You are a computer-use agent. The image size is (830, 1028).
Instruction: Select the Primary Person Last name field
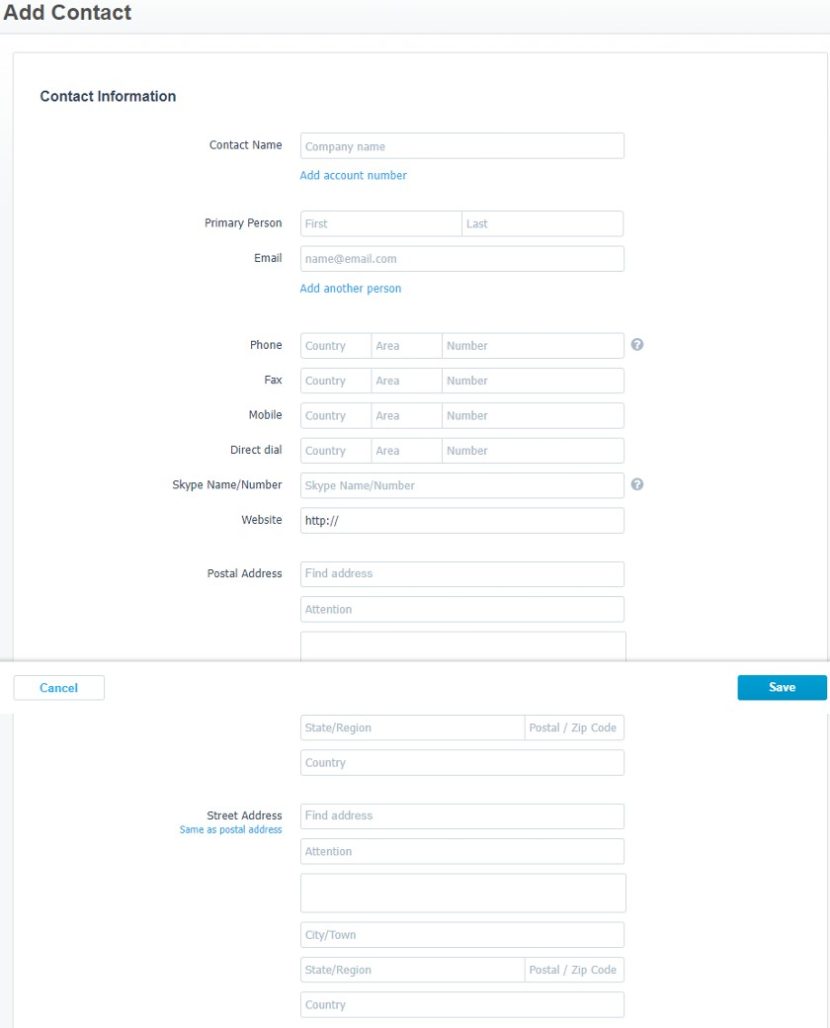point(541,223)
